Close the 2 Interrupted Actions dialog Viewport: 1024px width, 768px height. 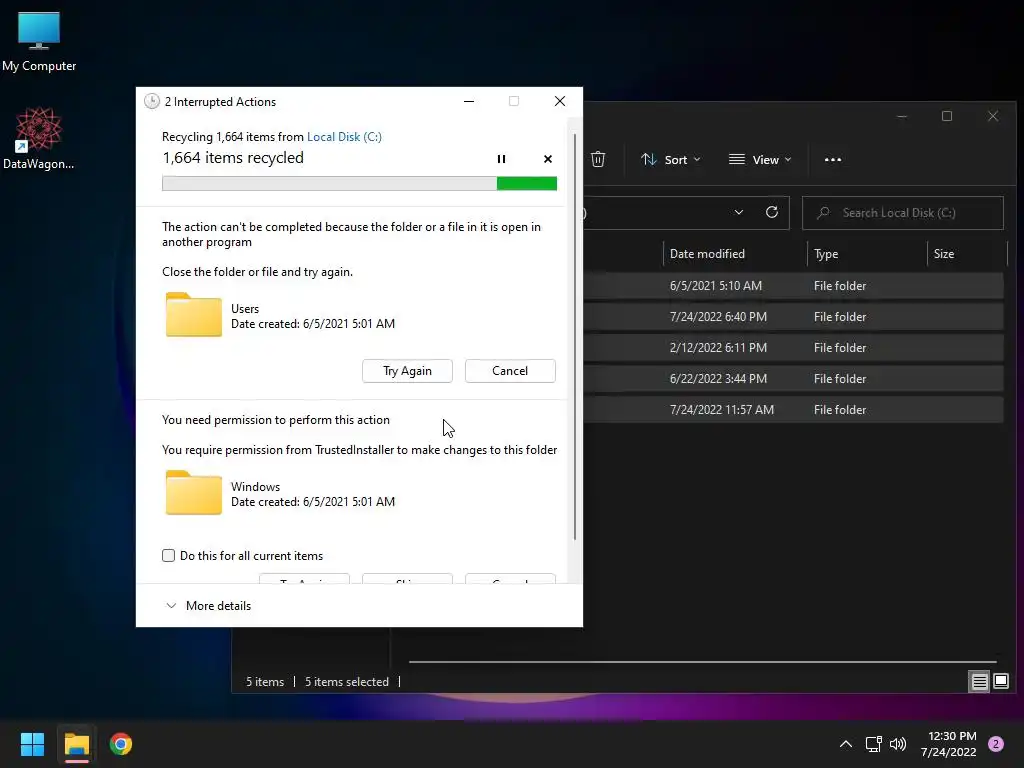[560, 101]
